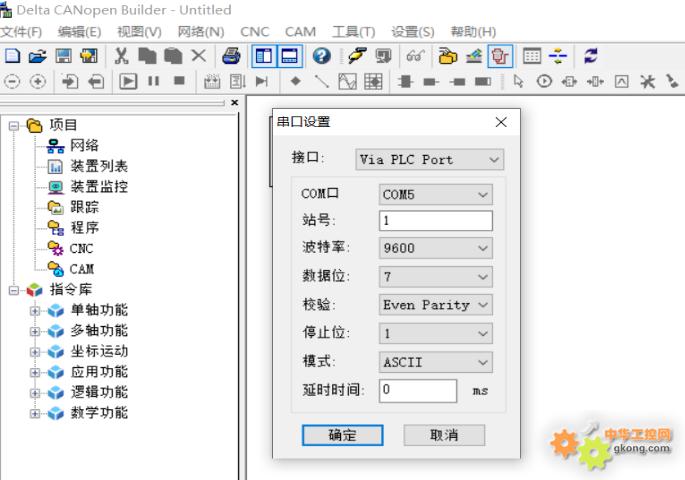The height and width of the screenshot is (480, 685).
Task: Save project with floppy disk icon
Action: [x=63, y=56]
